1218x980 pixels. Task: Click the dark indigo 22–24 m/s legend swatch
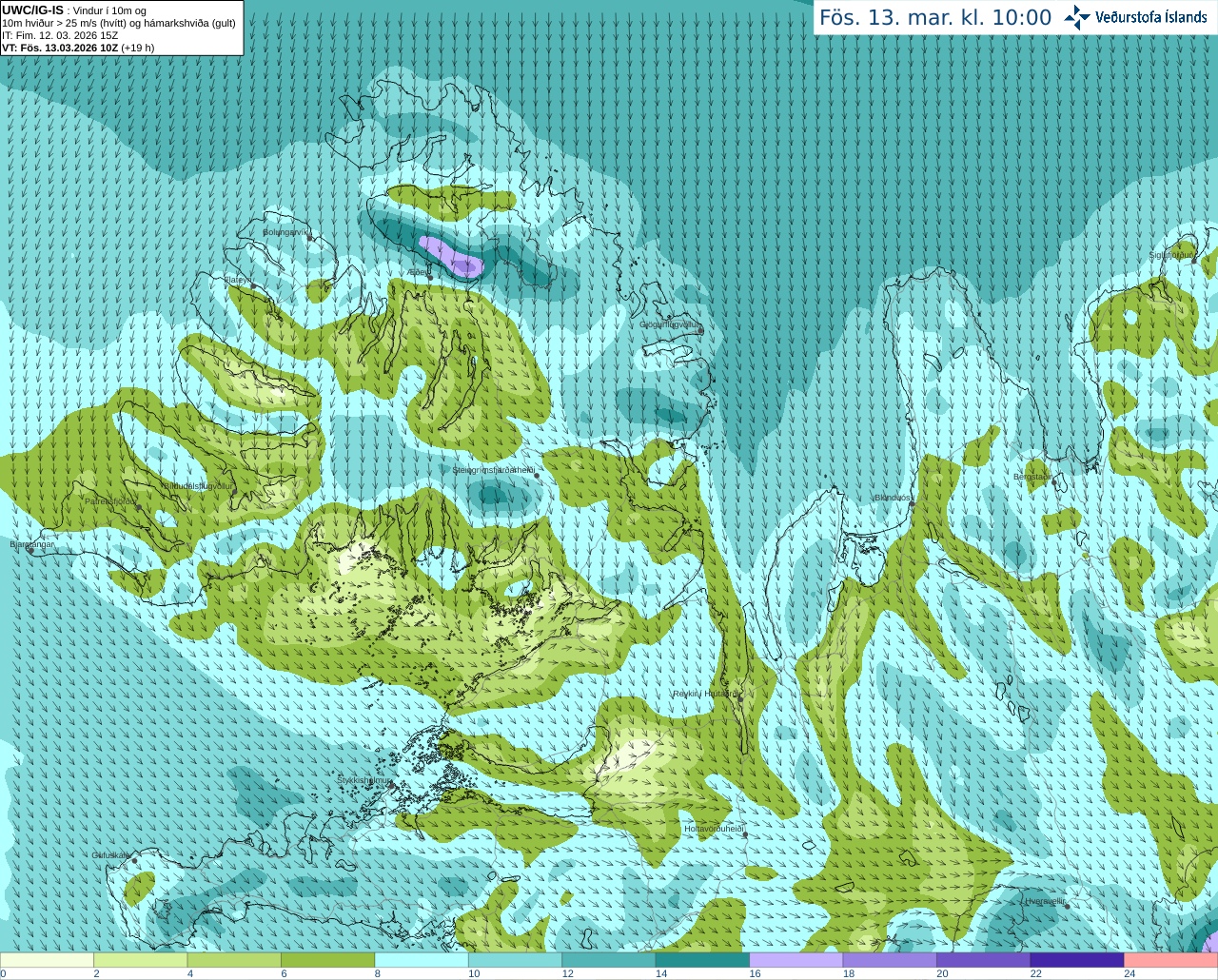(x=1077, y=960)
